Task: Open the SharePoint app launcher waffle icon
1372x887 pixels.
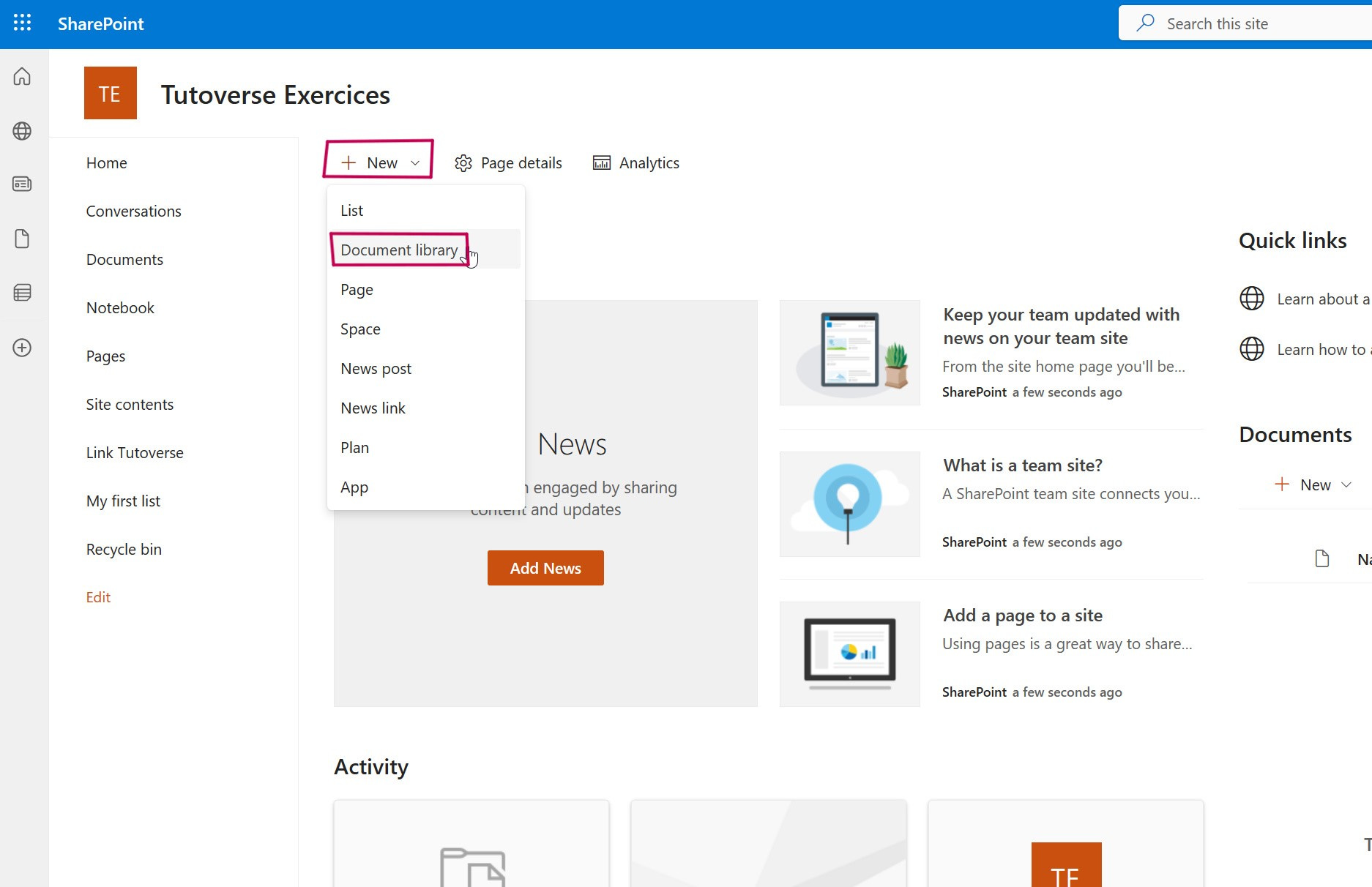Action: coord(23,23)
